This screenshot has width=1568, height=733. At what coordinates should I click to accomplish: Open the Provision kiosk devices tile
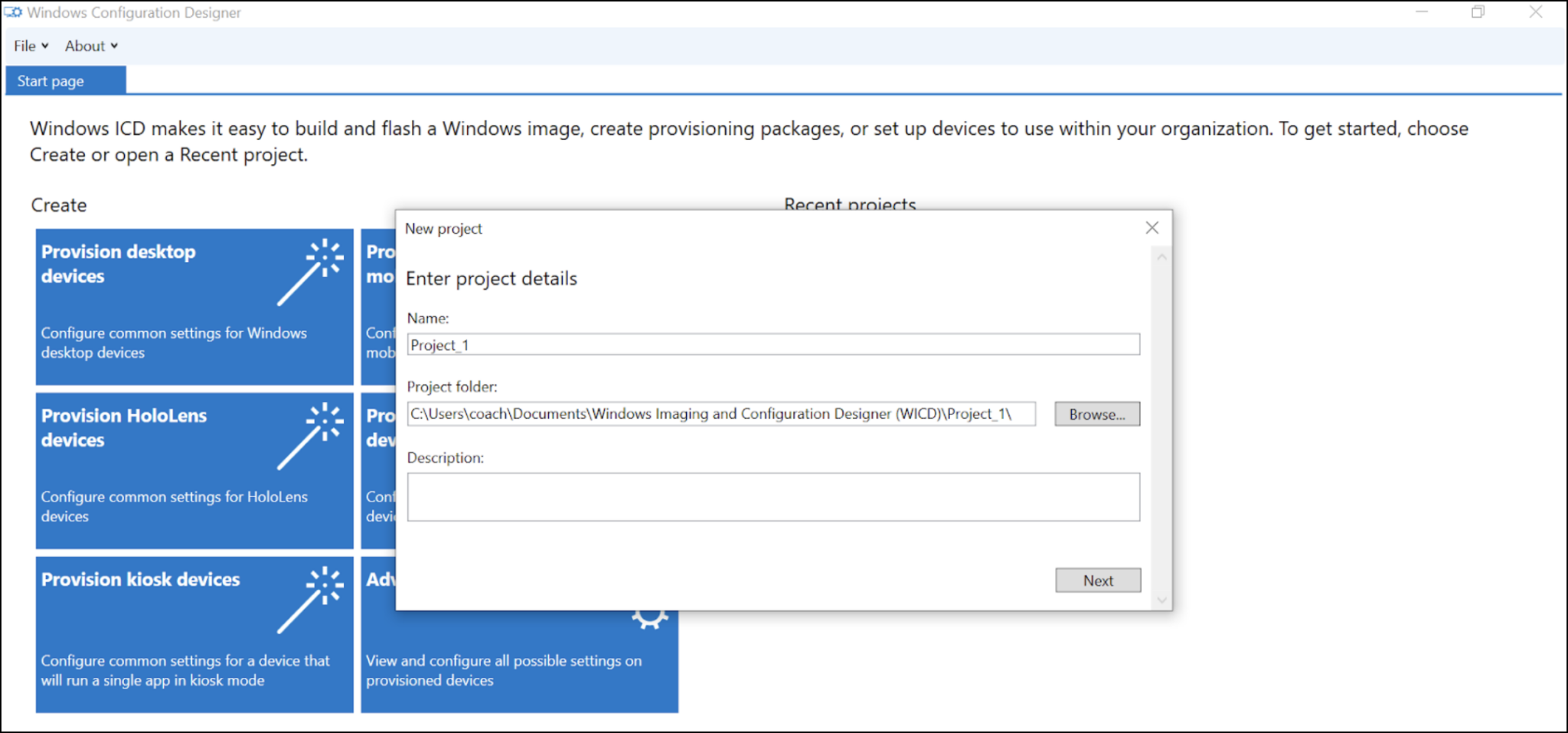point(194,634)
